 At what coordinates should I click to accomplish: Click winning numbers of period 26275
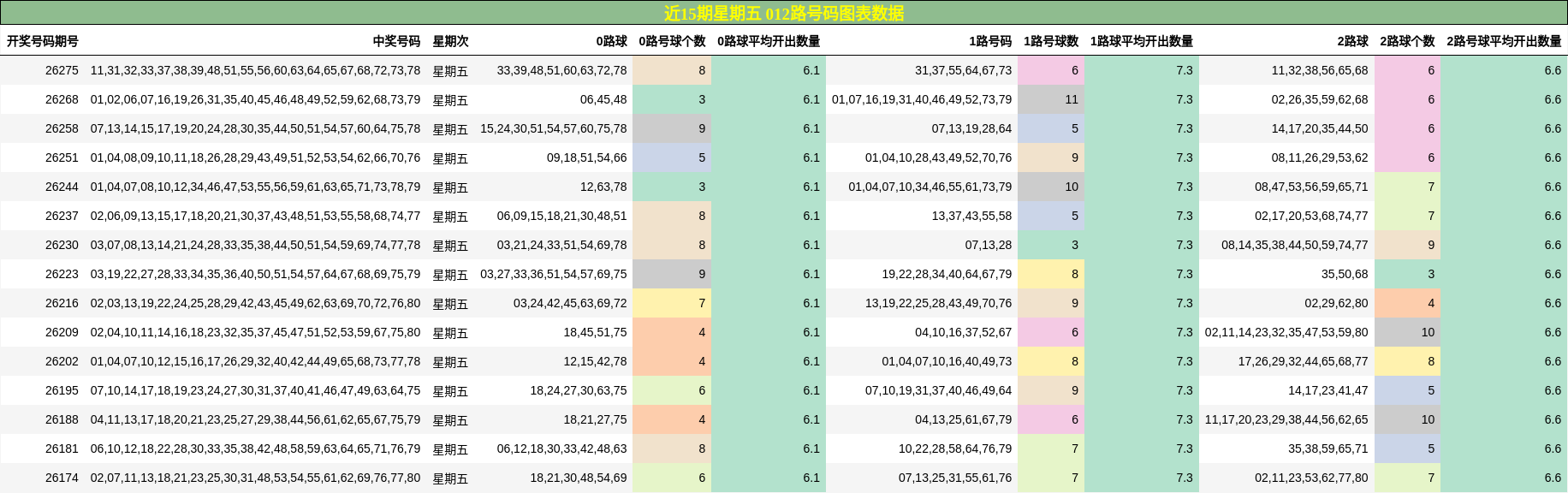pos(255,70)
